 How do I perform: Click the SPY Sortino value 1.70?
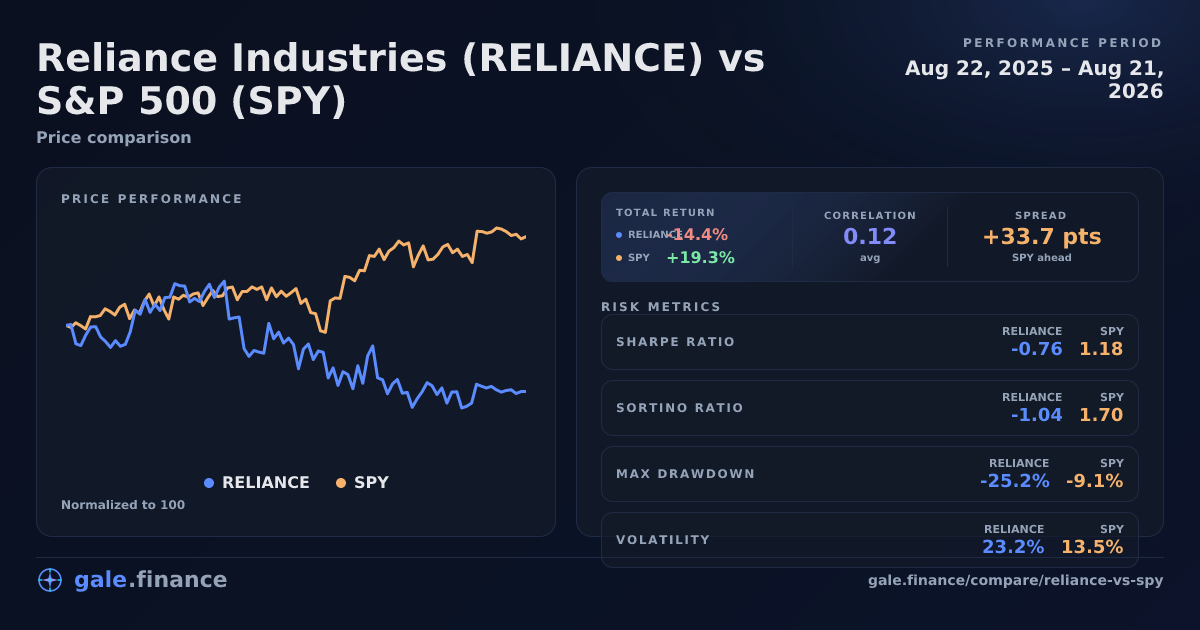(1101, 416)
